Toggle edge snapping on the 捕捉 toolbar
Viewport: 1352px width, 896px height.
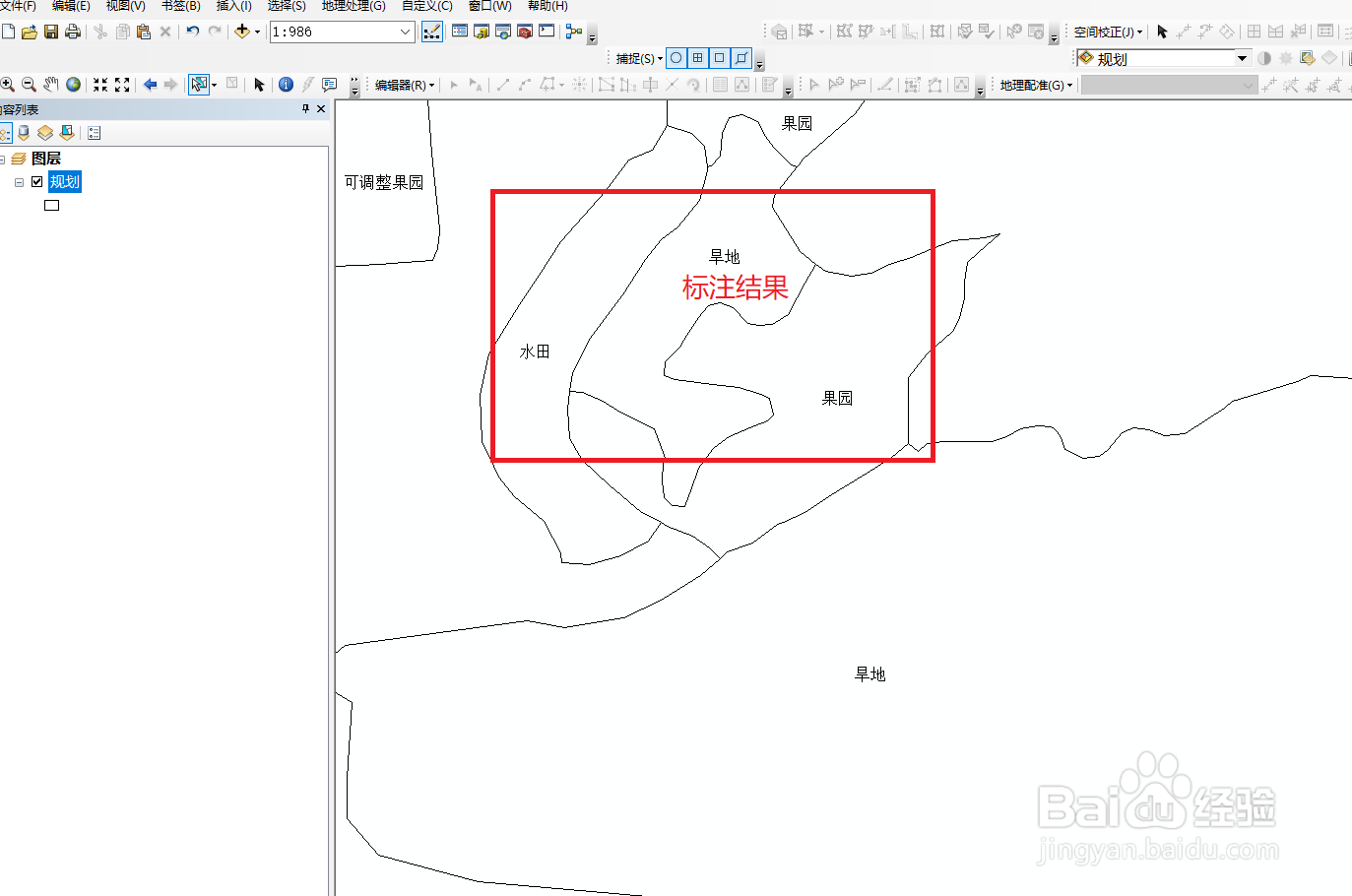(x=741, y=57)
